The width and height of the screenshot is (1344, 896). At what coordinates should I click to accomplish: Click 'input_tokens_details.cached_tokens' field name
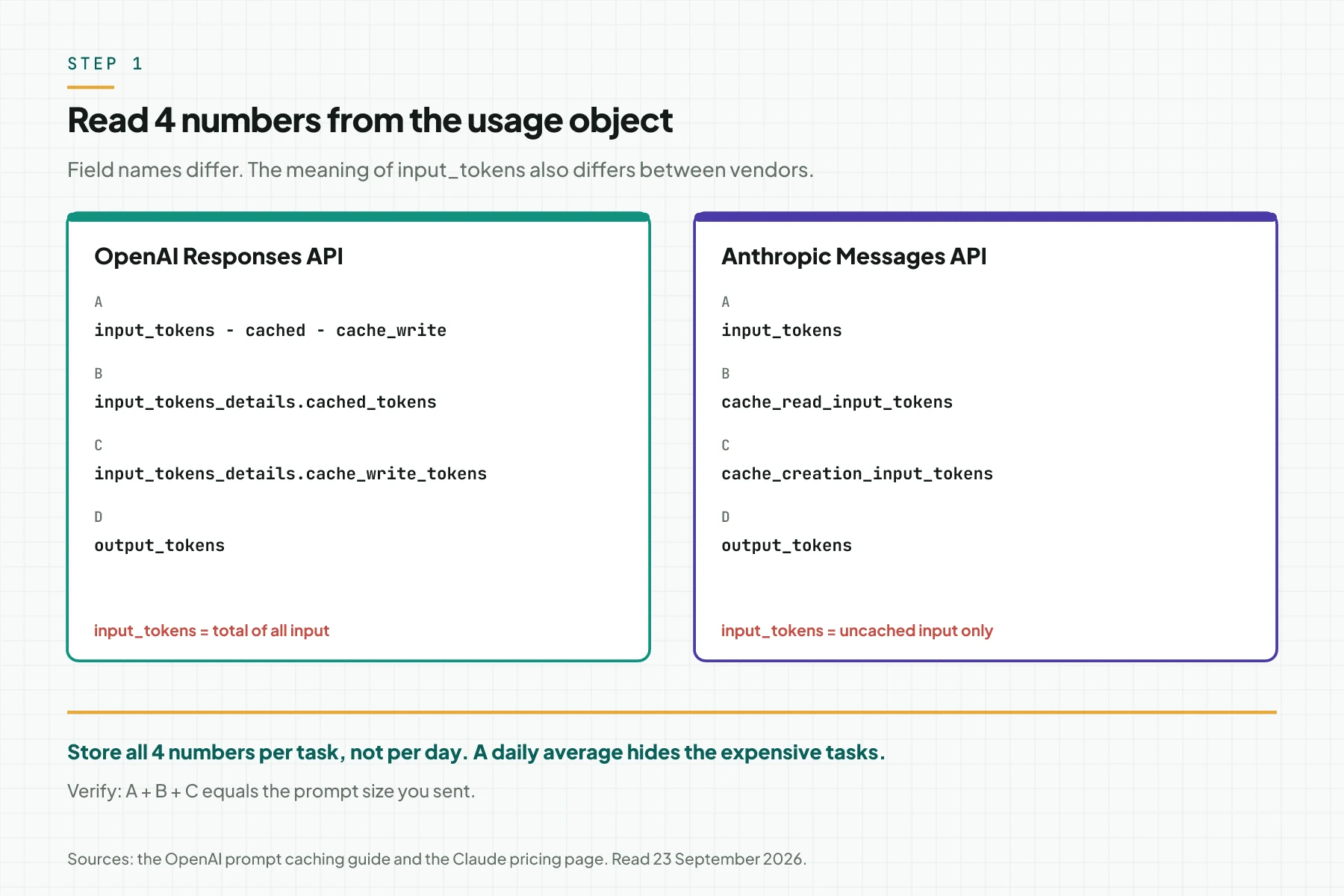pyautogui.click(x=265, y=402)
